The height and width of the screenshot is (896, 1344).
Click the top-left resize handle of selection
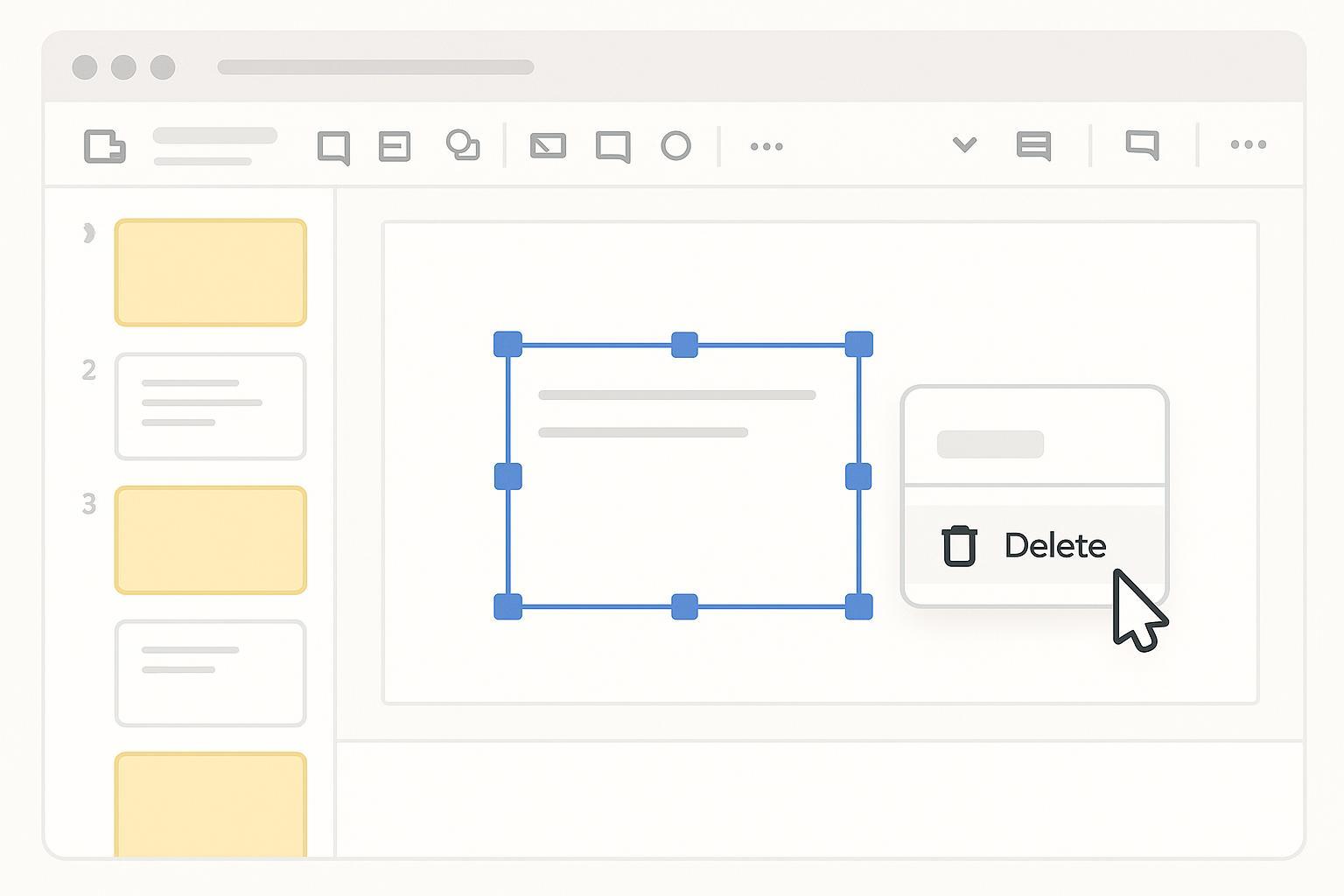508,344
